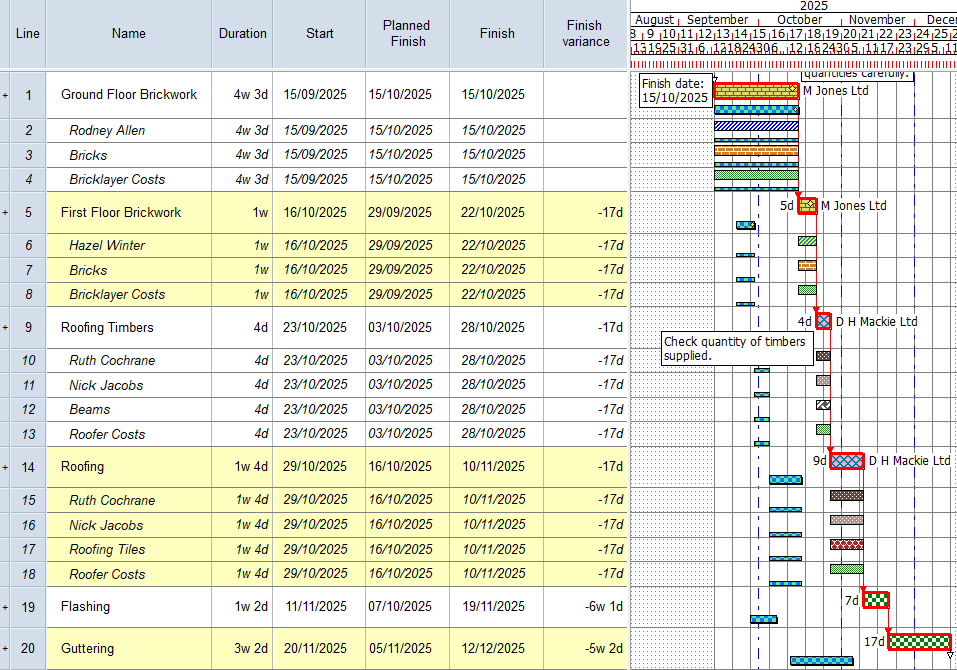Select the Ground Floor Brickwork Gantt bar
This screenshot has height=670, width=957.
point(755,91)
